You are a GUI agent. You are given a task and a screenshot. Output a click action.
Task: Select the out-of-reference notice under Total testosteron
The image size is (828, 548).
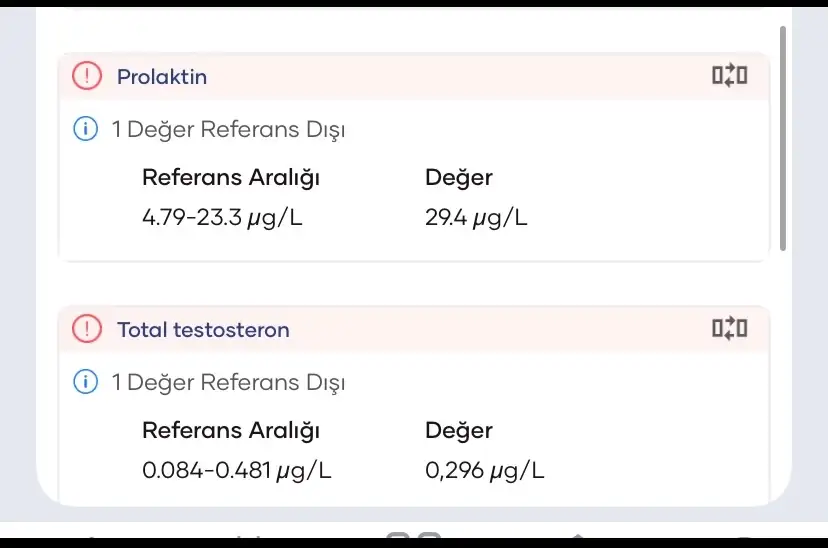(228, 382)
